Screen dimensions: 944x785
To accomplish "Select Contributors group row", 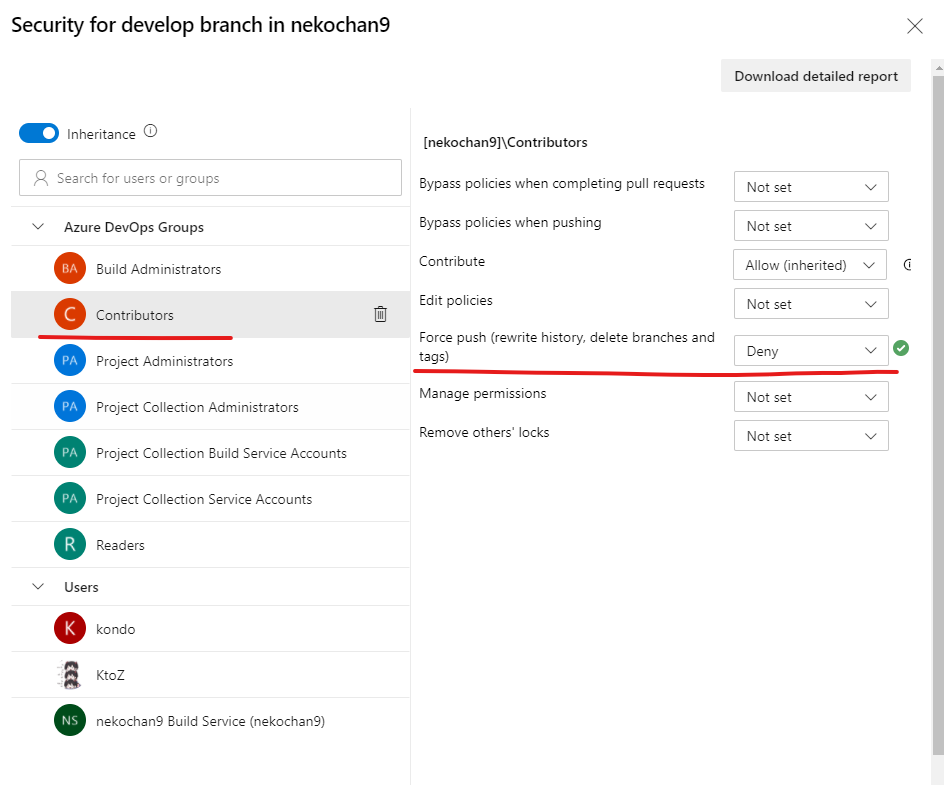I will point(210,314).
